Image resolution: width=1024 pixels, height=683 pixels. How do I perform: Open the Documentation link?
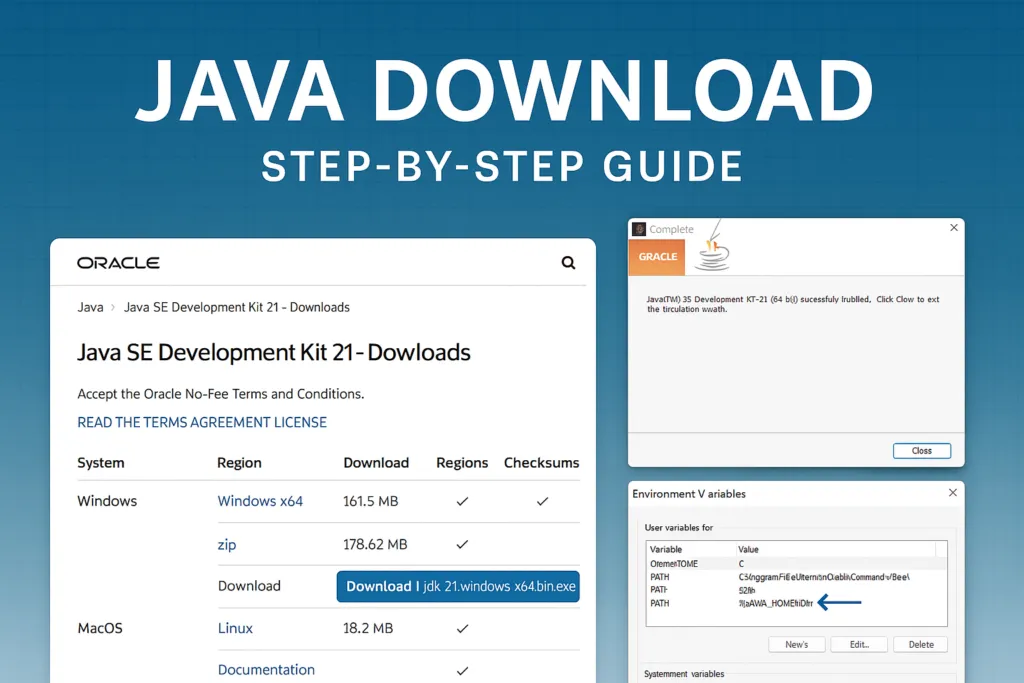(x=266, y=669)
